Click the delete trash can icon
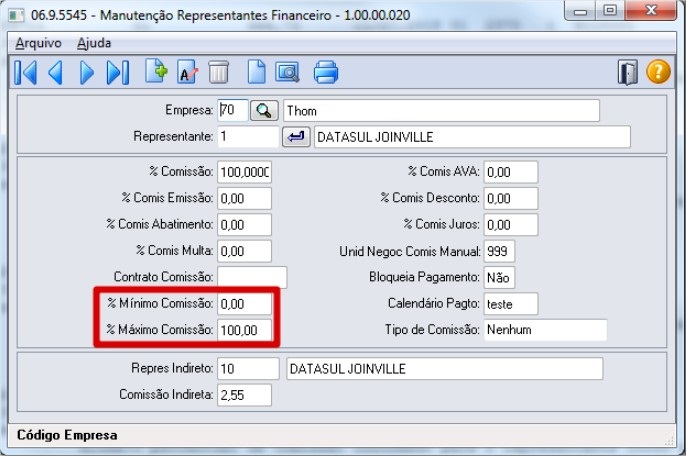 point(218,72)
